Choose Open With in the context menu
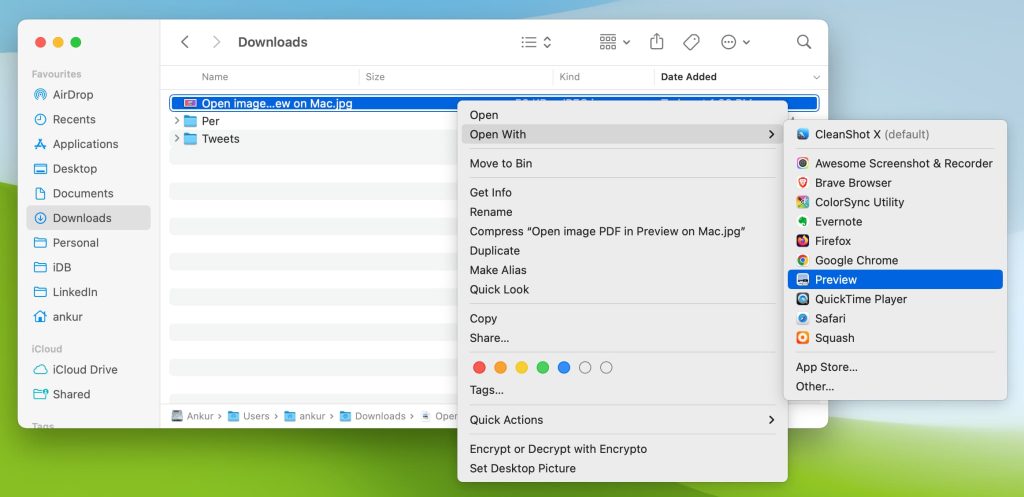The image size is (1024, 497). pos(622,135)
